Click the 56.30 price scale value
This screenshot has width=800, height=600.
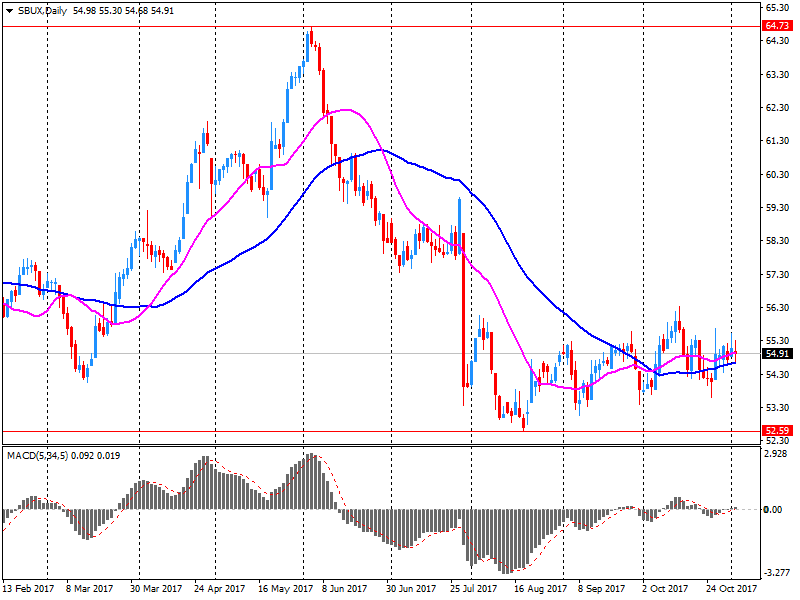pyautogui.click(x=777, y=308)
